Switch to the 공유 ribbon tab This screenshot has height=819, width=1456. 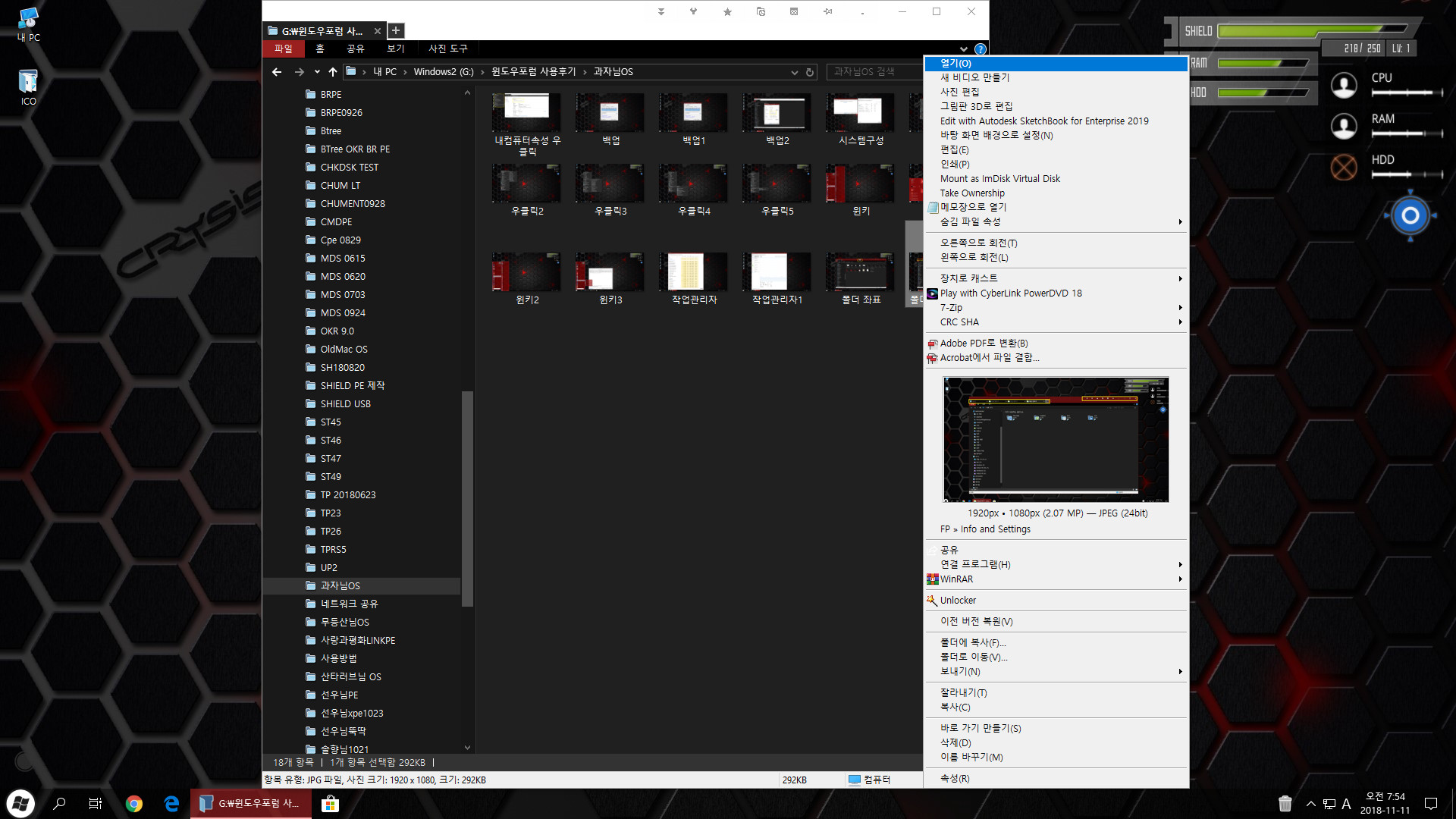355,49
